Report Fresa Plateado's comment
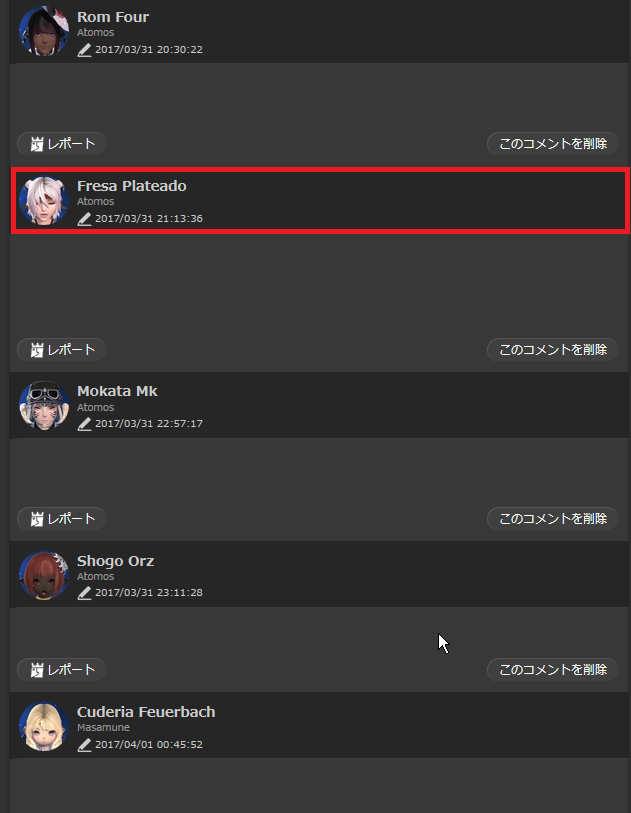The width and height of the screenshot is (631, 813). [x=62, y=349]
